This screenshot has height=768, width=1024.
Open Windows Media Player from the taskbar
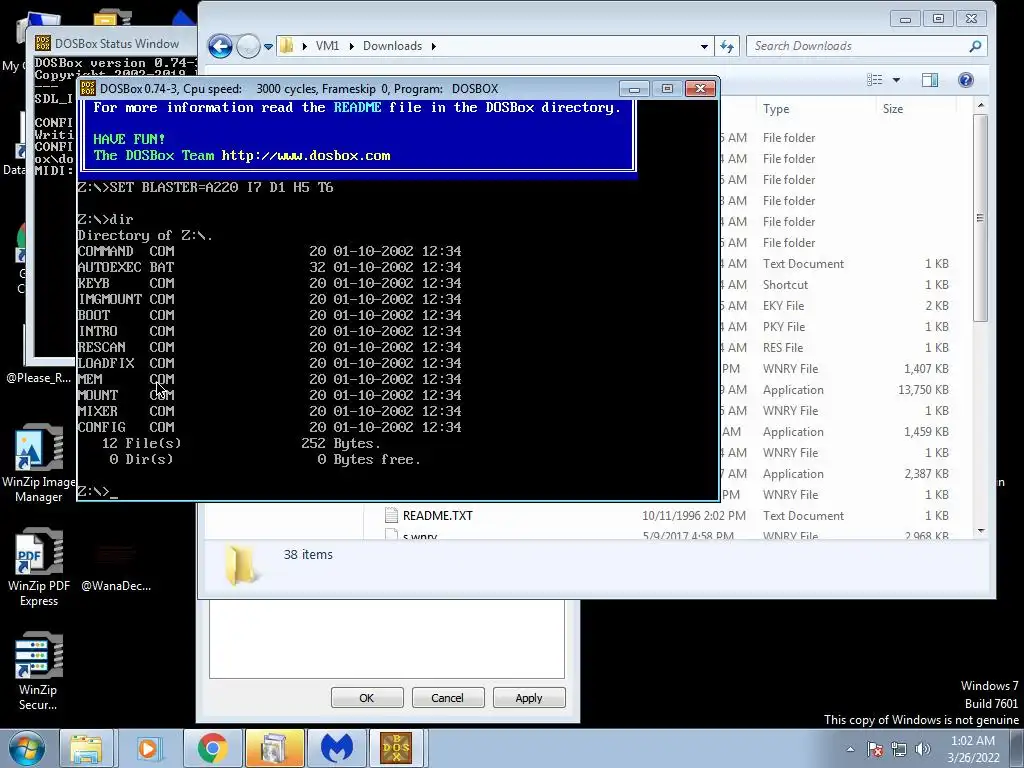click(148, 748)
